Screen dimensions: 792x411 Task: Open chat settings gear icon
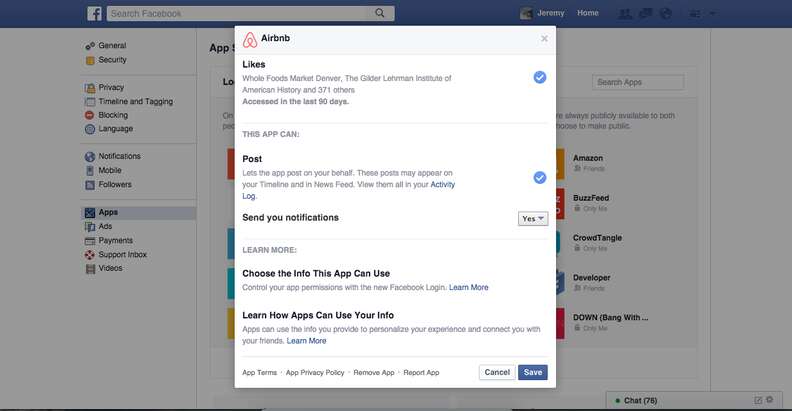pyautogui.click(x=769, y=399)
